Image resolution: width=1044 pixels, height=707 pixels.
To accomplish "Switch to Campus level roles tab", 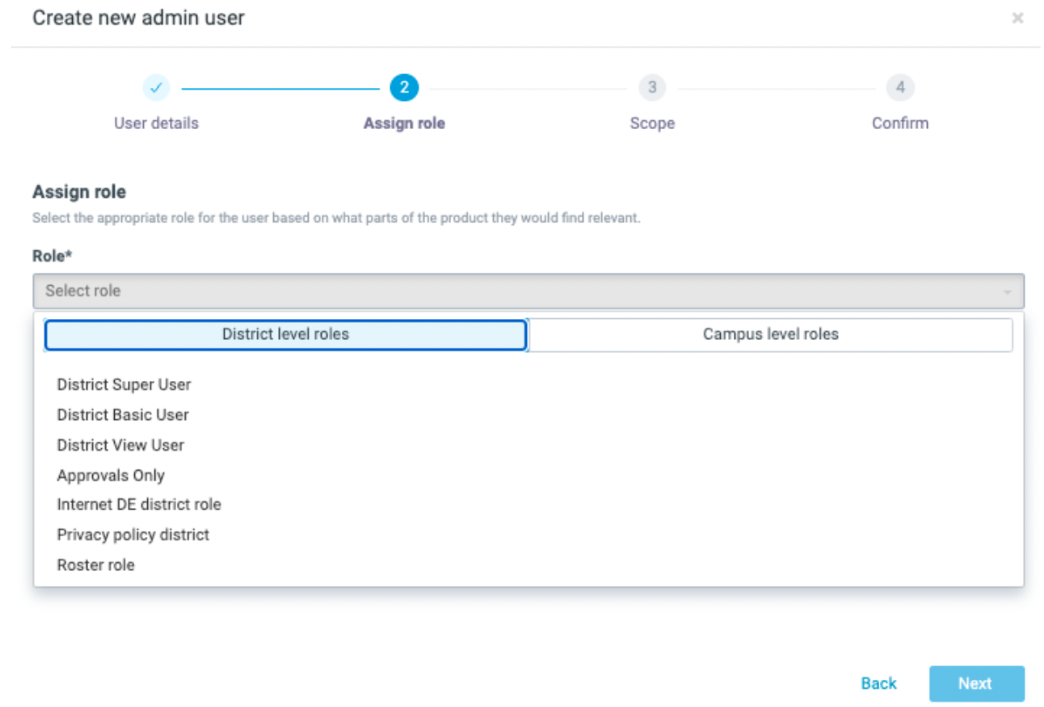I will point(770,334).
